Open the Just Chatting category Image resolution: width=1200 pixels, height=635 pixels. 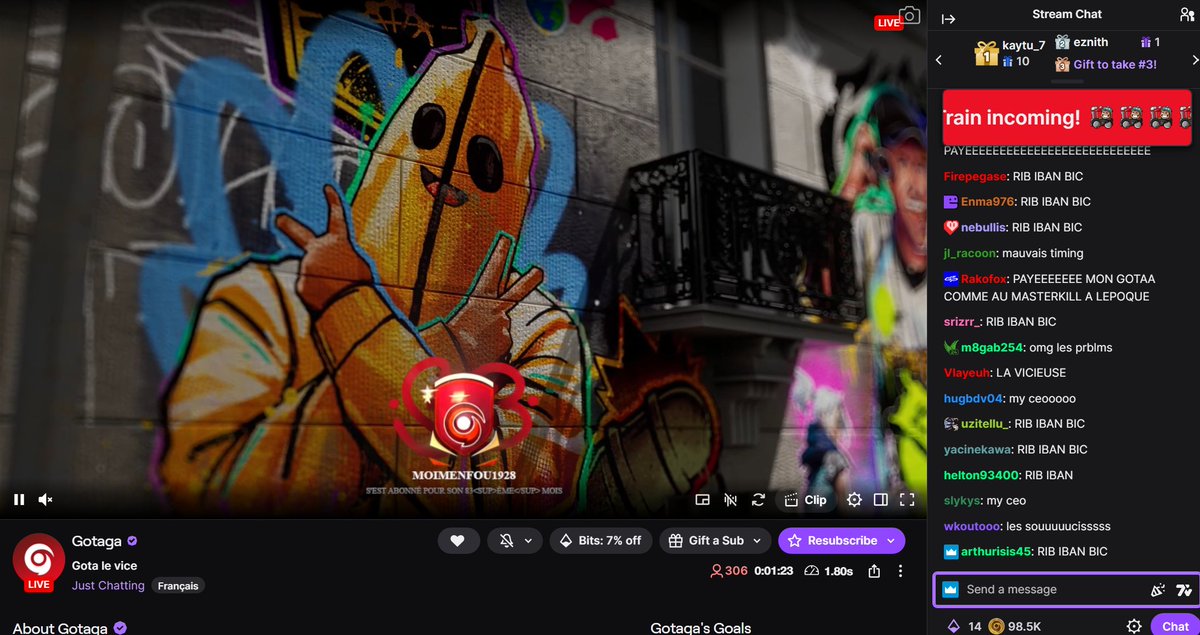(x=108, y=586)
